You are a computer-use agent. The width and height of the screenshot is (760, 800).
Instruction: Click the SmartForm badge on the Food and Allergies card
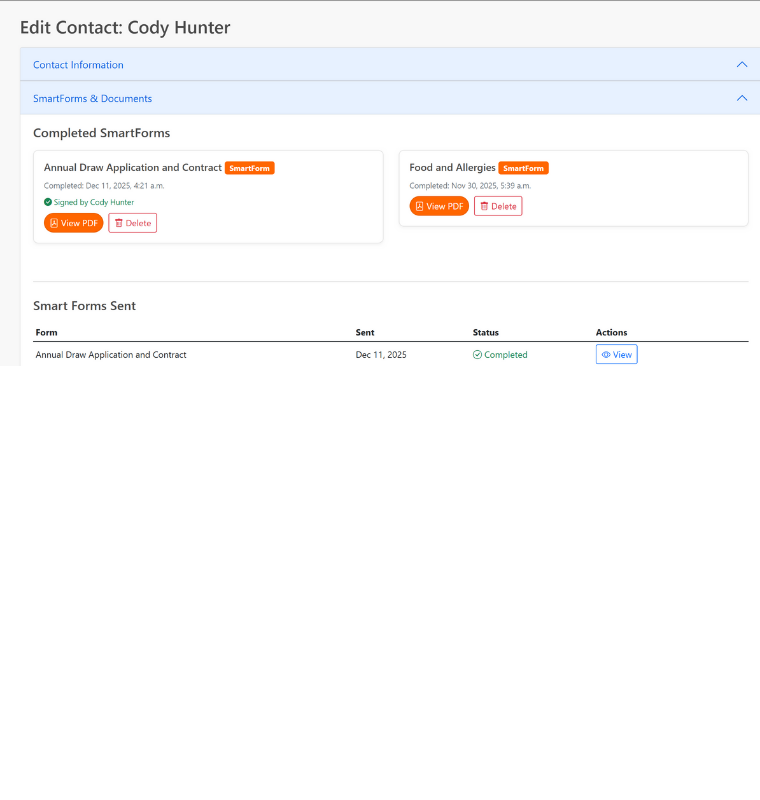coord(523,167)
